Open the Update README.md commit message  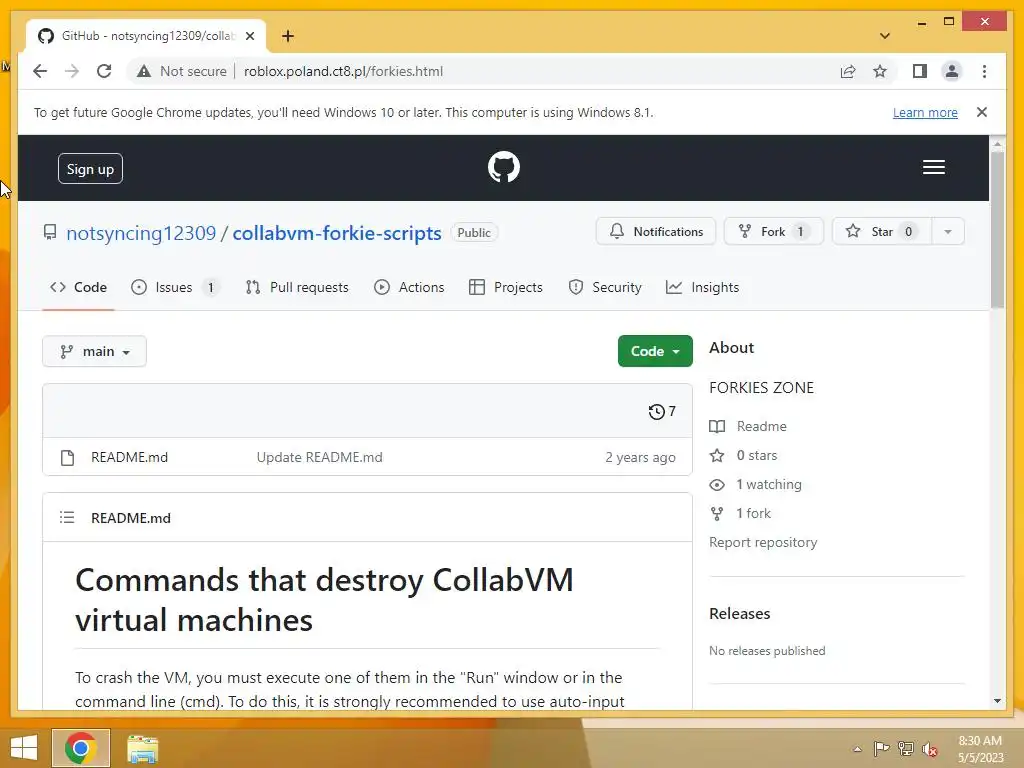pyautogui.click(x=319, y=457)
